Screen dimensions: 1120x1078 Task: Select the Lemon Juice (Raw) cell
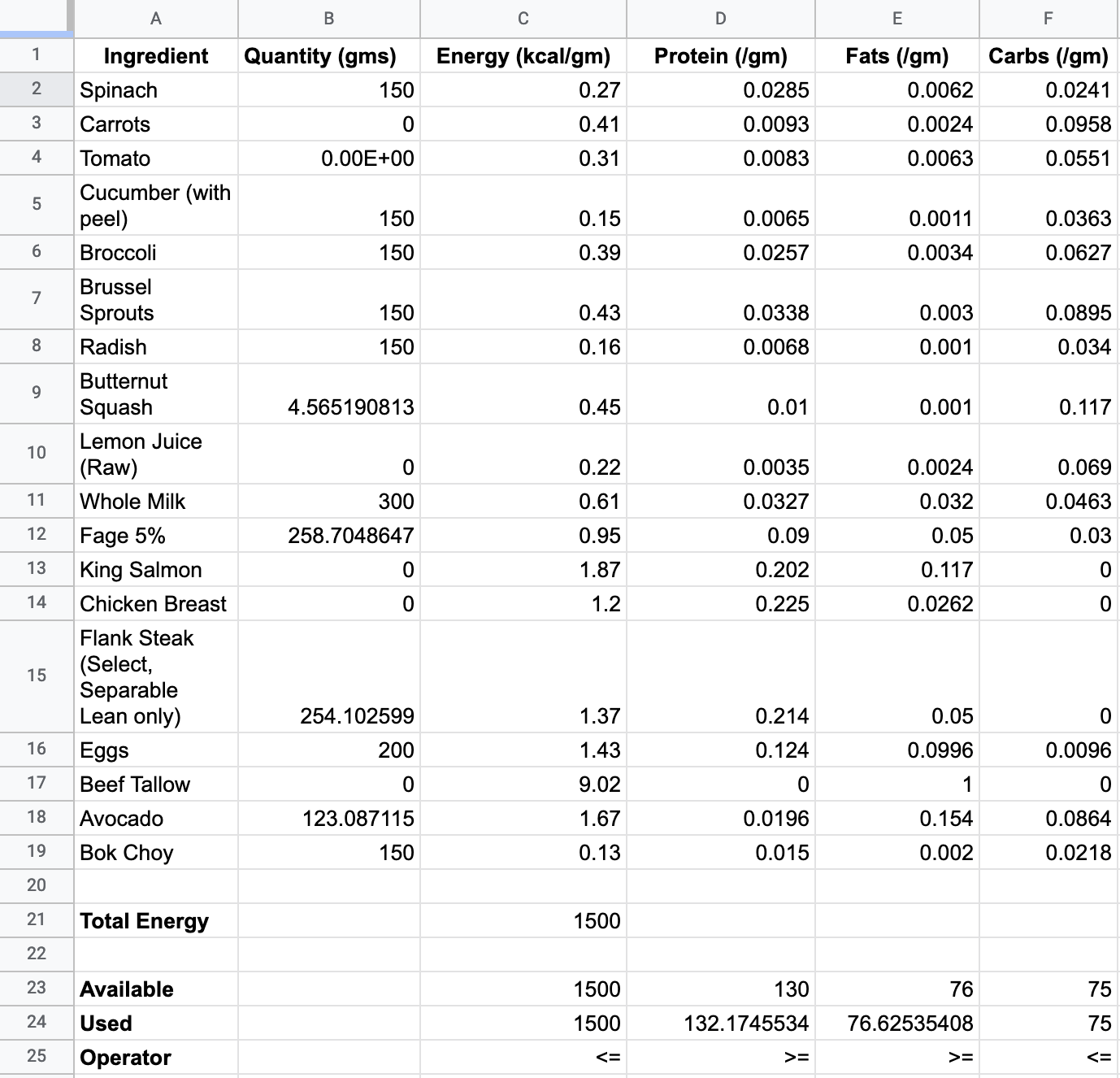coord(156,454)
